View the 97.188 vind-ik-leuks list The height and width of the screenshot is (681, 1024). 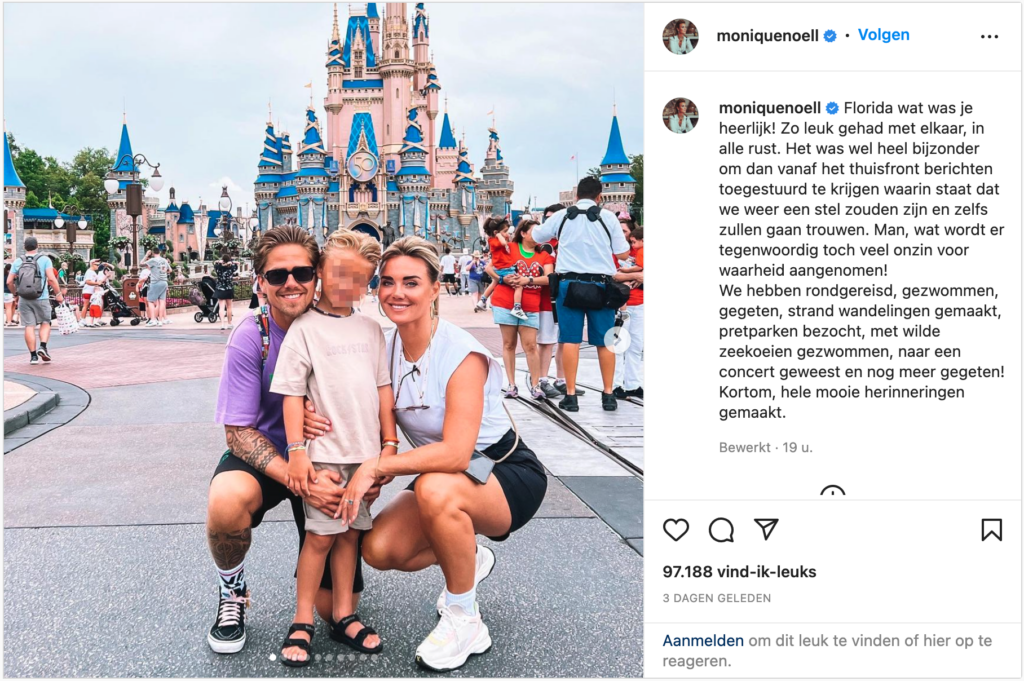739,572
